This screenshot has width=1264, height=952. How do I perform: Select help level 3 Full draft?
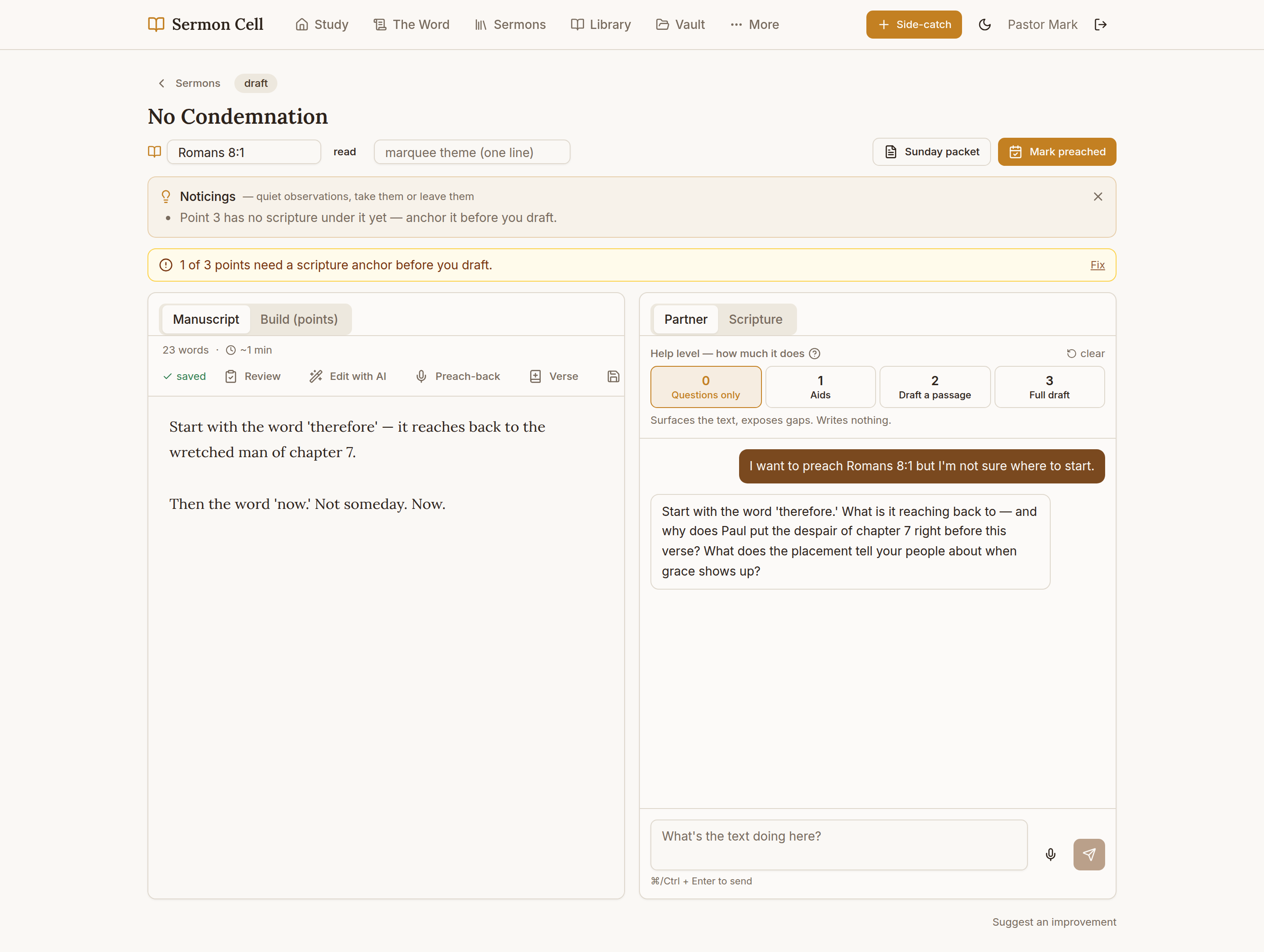click(x=1049, y=387)
